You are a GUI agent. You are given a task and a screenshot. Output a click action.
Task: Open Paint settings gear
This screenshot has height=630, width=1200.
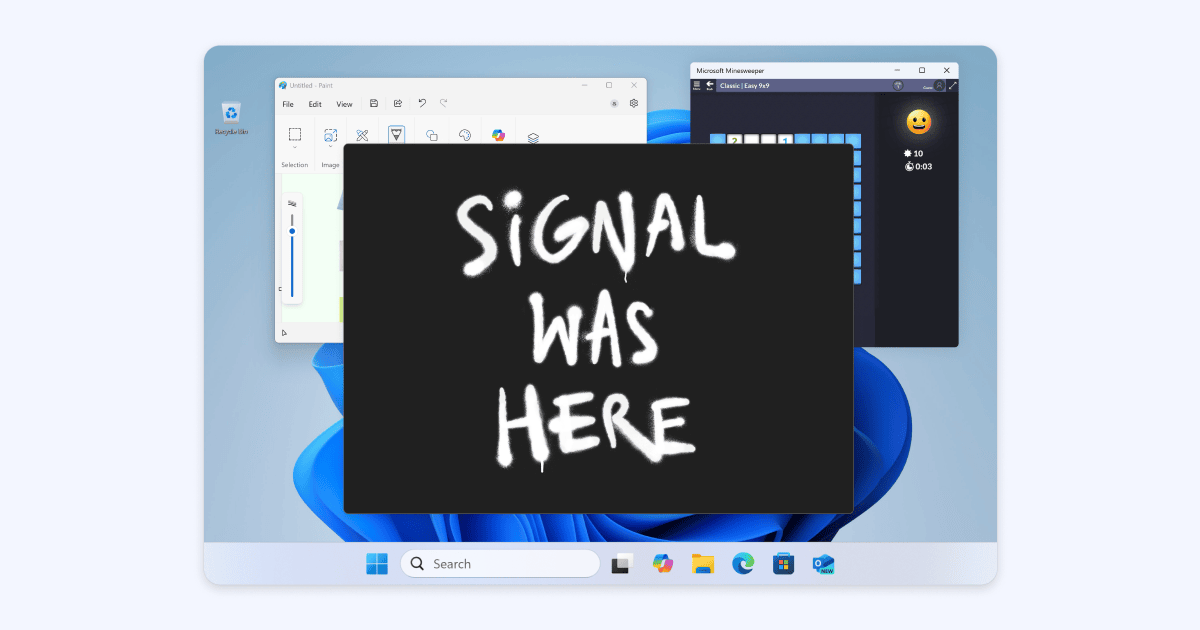point(634,103)
